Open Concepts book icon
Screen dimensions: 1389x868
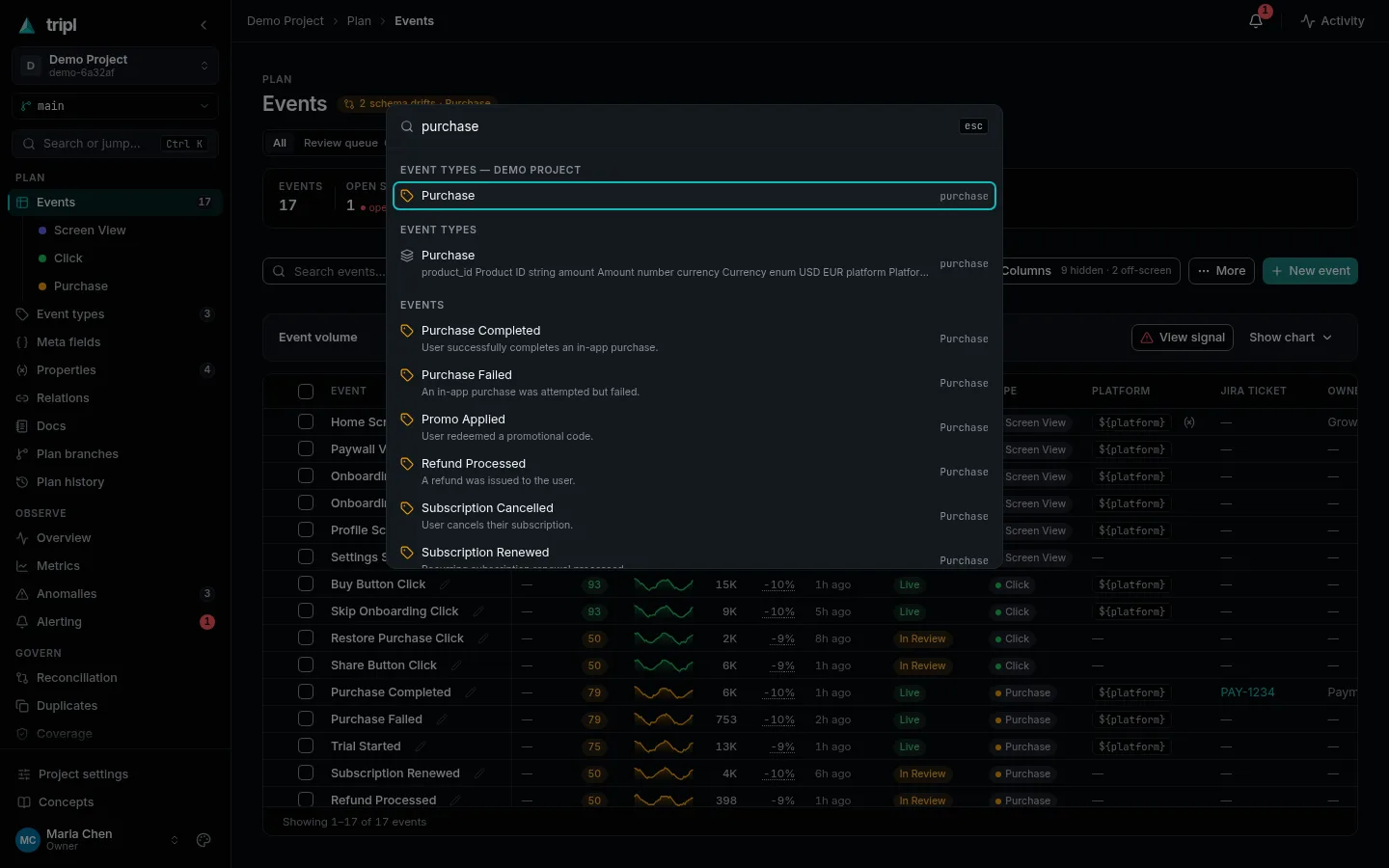point(24,802)
